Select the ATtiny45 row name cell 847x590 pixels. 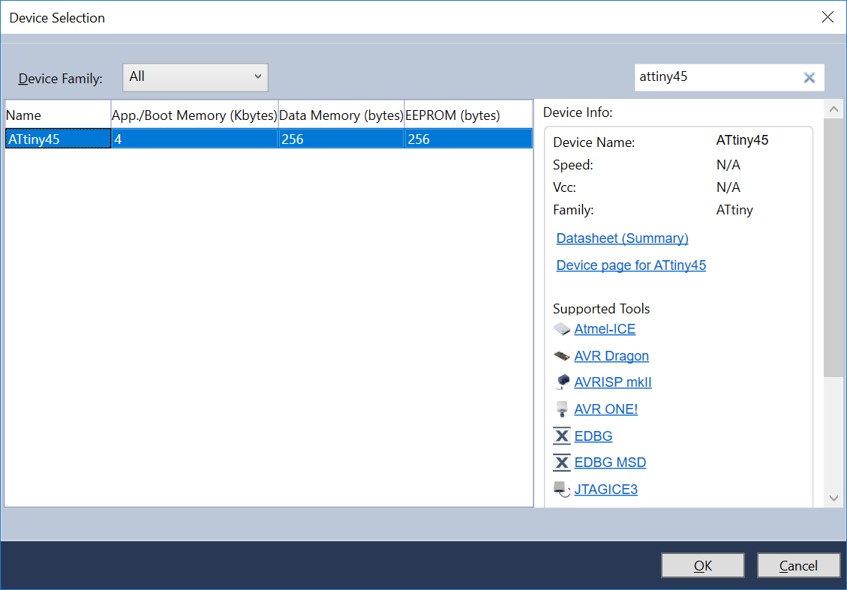tap(57, 139)
